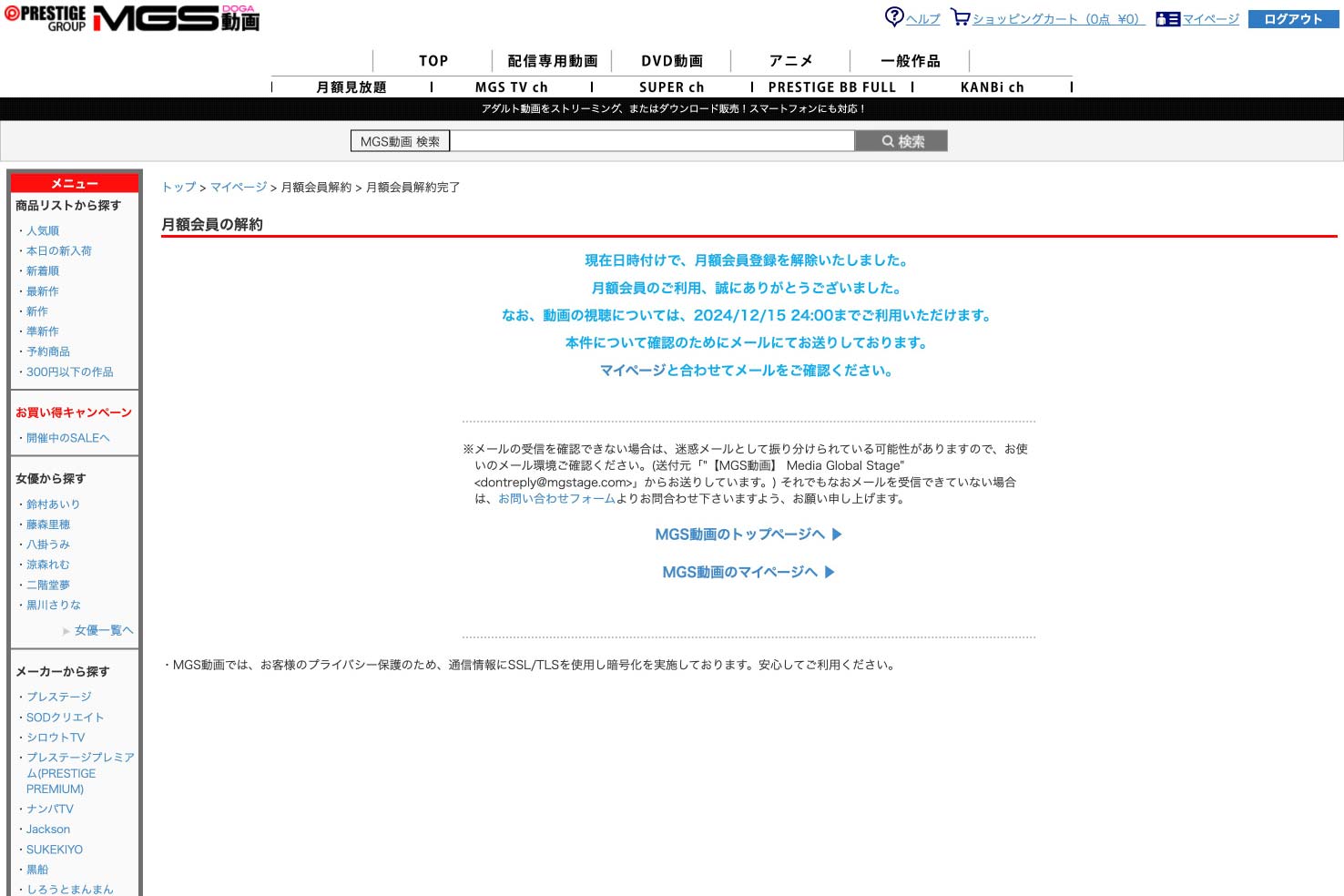The width and height of the screenshot is (1344, 896).
Task: Click the help question mark icon
Action: 894,17
